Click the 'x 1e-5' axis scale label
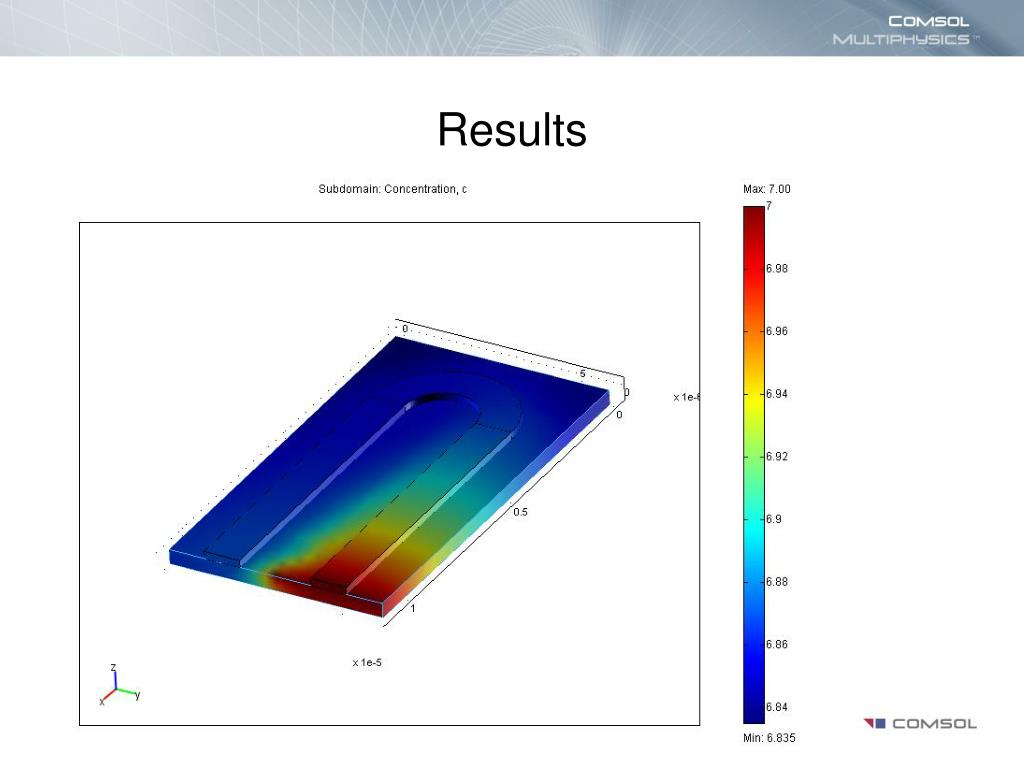Image resolution: width=1024 pixels, height=768 pixels. click(367, 662)
